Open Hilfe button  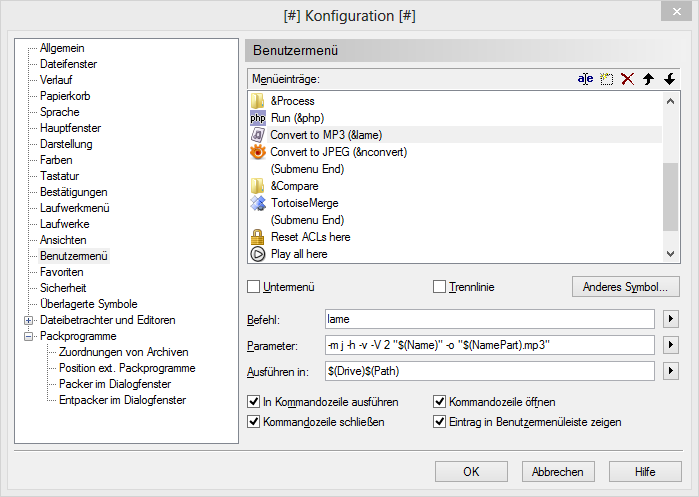point(645,472)
